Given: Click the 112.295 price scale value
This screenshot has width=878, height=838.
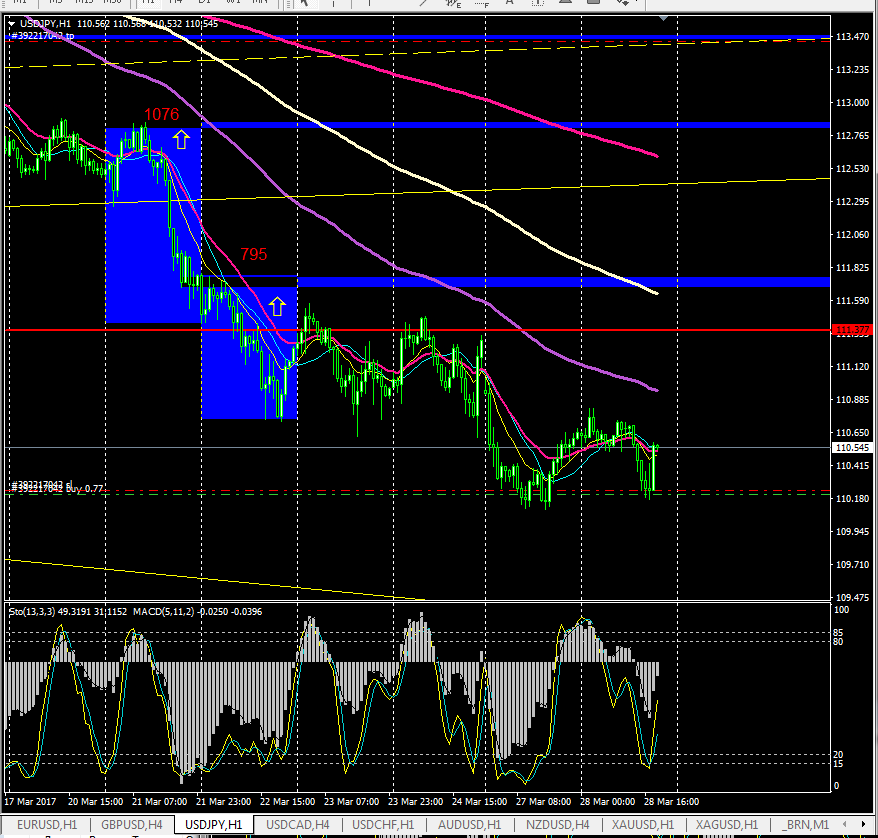Looking at the screenshot, I should [x=852, y=202].
